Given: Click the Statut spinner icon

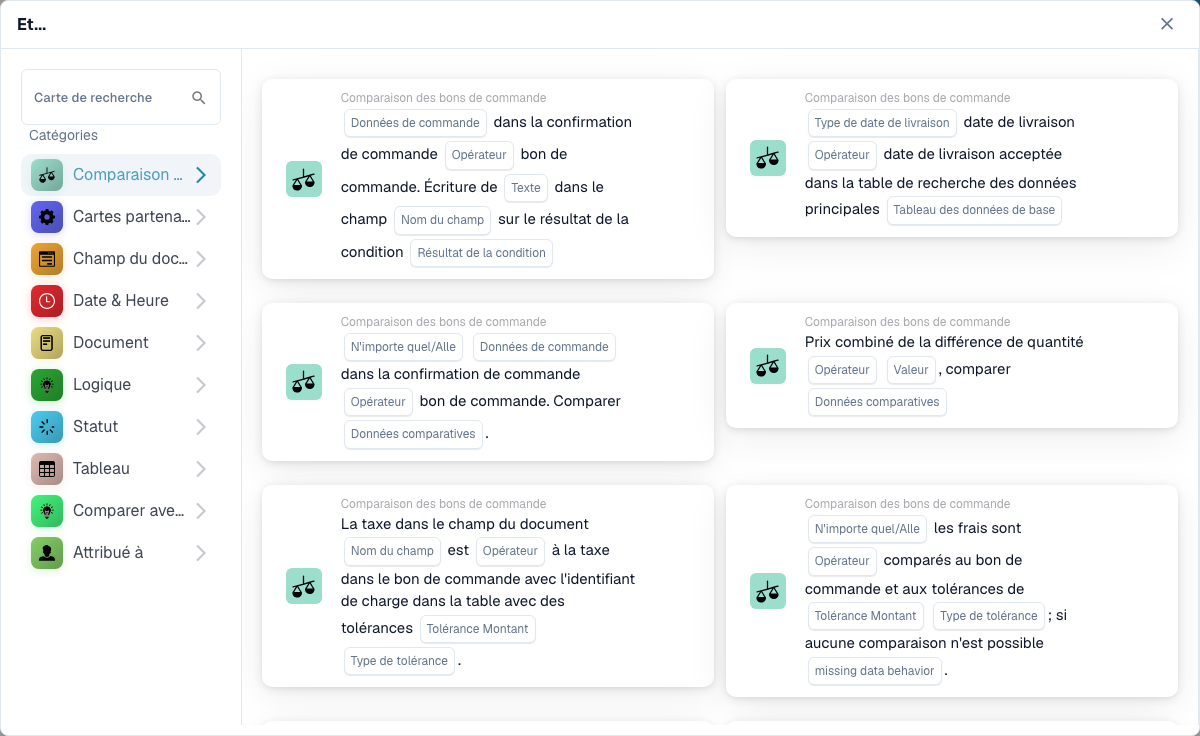Looking at the screenshot, I should [x=47, y=427].
